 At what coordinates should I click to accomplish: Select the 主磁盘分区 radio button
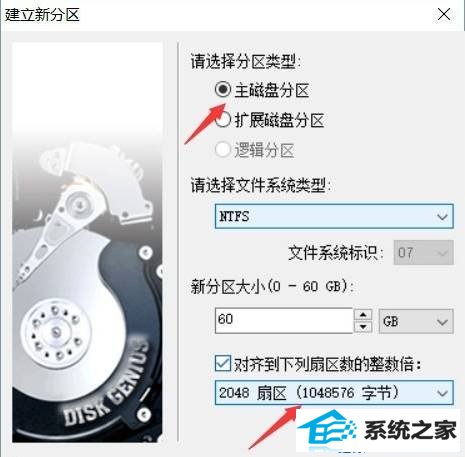coord(223,89)
